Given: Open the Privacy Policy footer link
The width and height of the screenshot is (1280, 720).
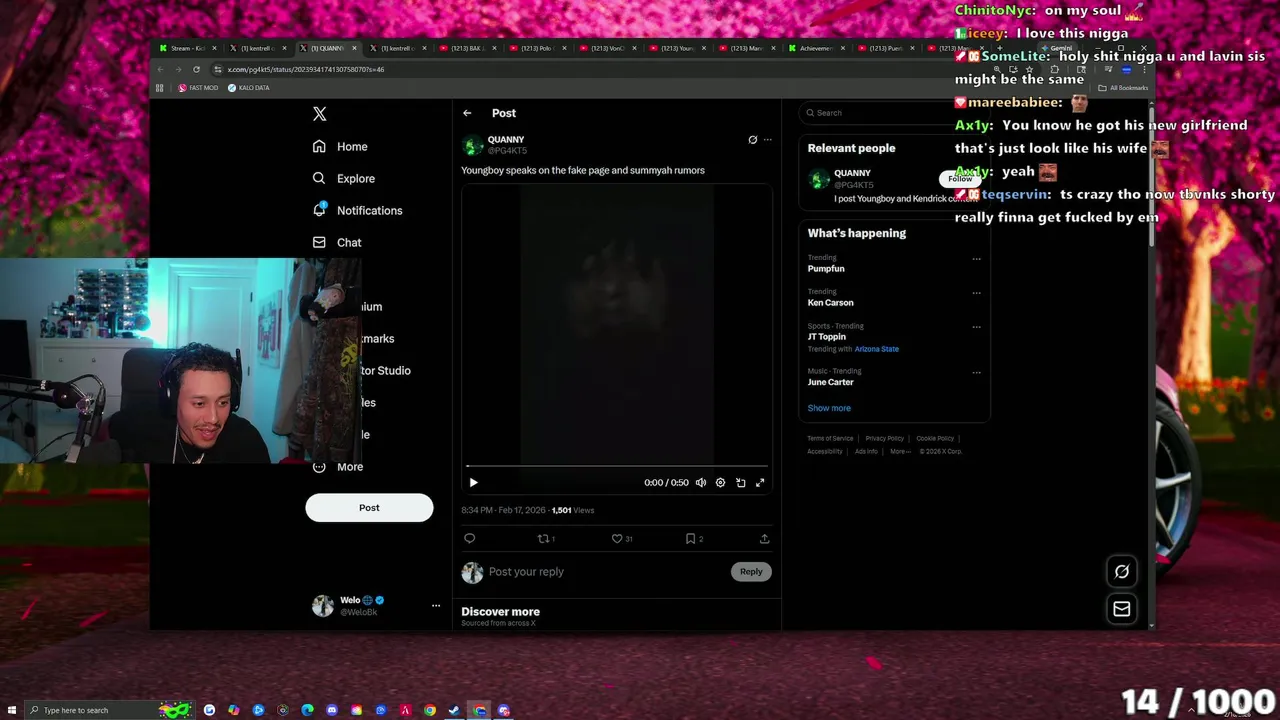Looking at the screenshot, I should tap(884, 438).
